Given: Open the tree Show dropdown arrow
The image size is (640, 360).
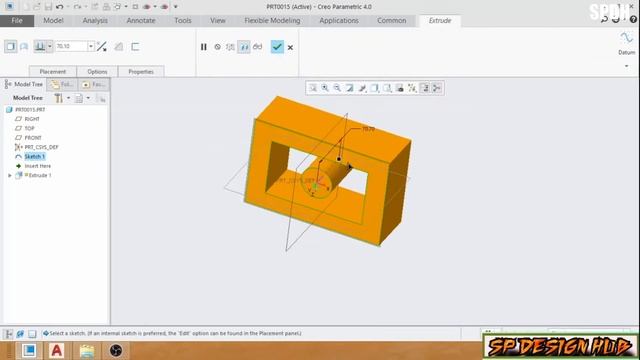Looking at the screenshot, I should [88, 98].
